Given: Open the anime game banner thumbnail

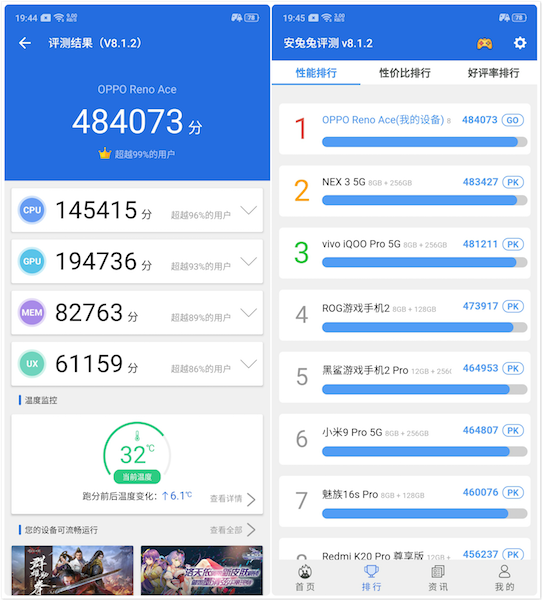Looking at the screenshot, I should tap(202, 570).
